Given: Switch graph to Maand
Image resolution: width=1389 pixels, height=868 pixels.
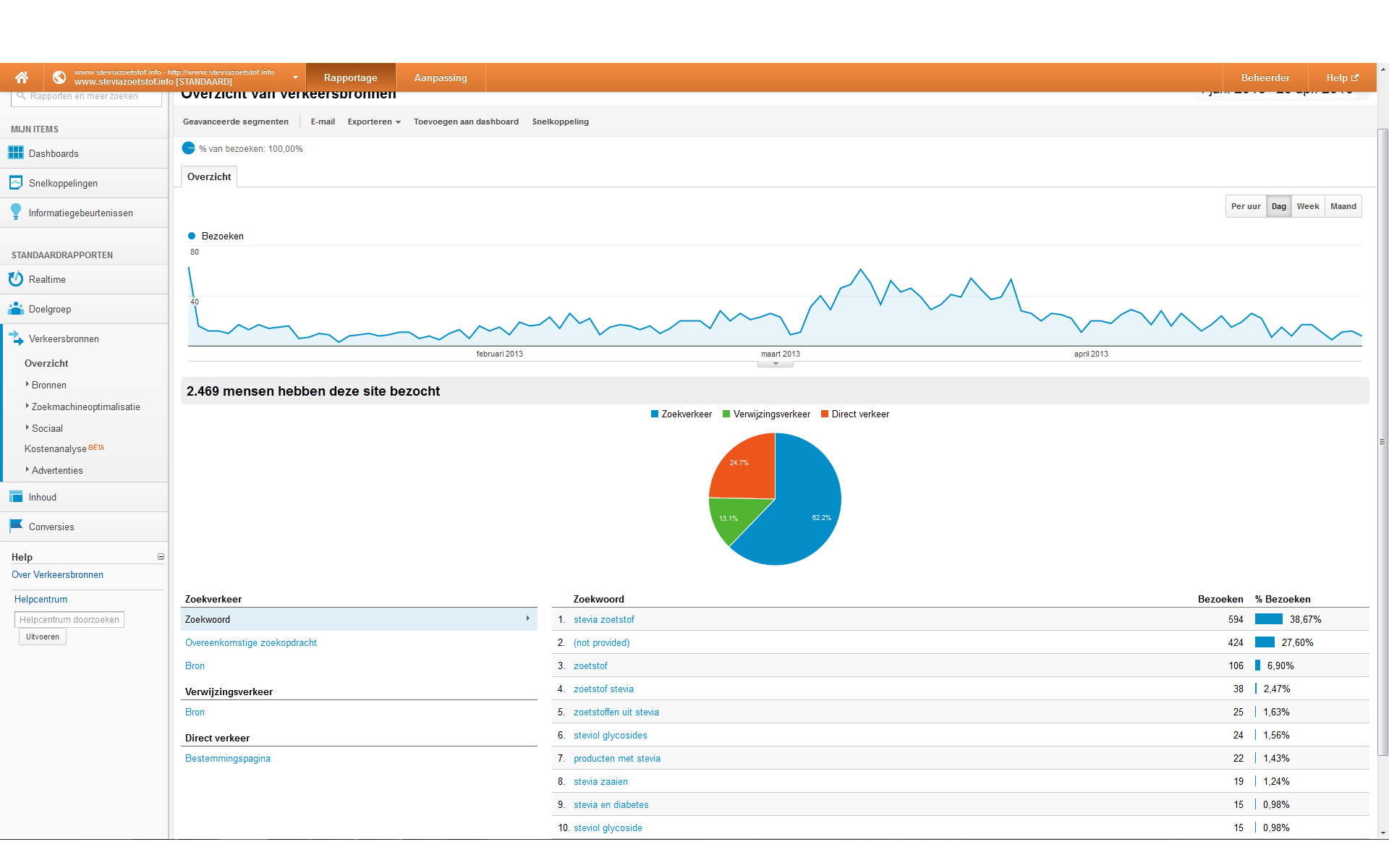Looking at the screenshot, I should click(1343, 206).
